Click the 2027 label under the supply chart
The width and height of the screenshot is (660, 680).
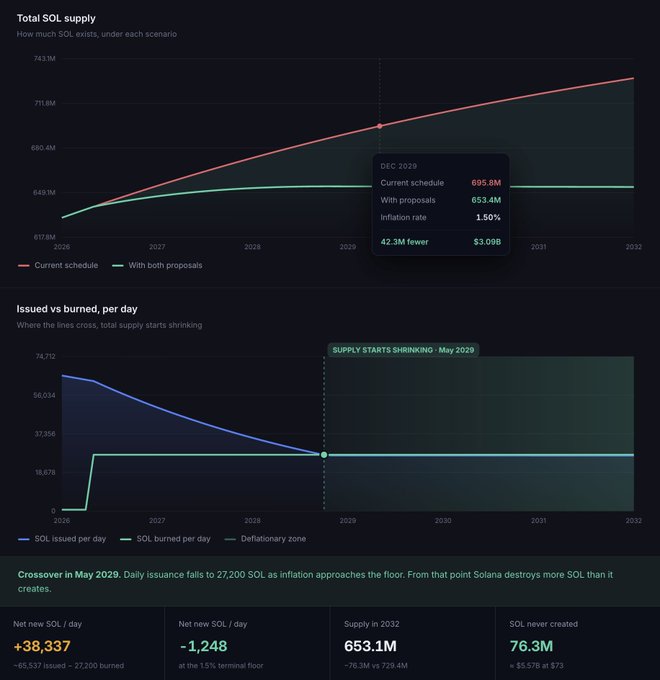click(157, 247)
